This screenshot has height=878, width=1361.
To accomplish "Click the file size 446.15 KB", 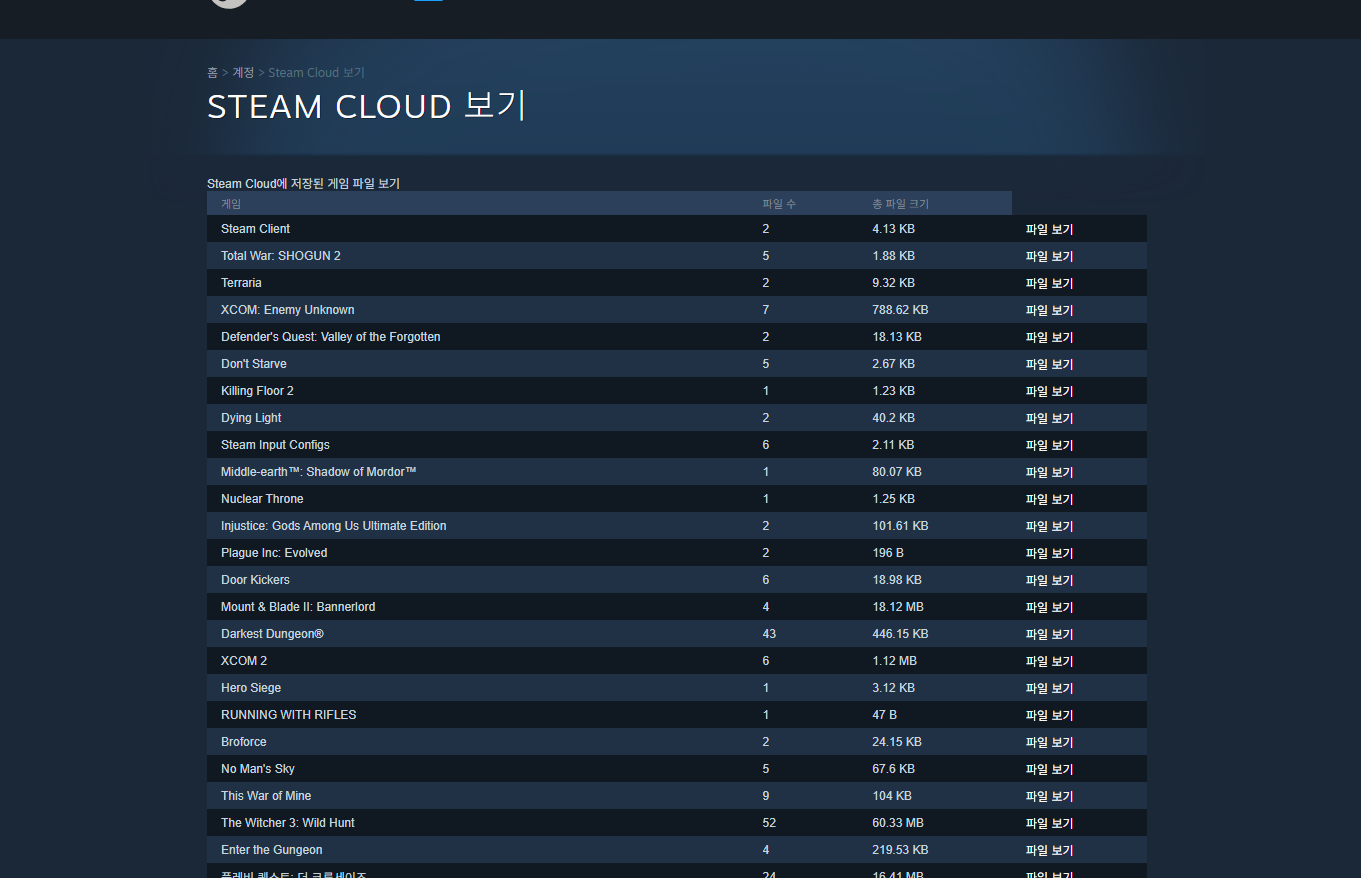I will pos(900,634).
